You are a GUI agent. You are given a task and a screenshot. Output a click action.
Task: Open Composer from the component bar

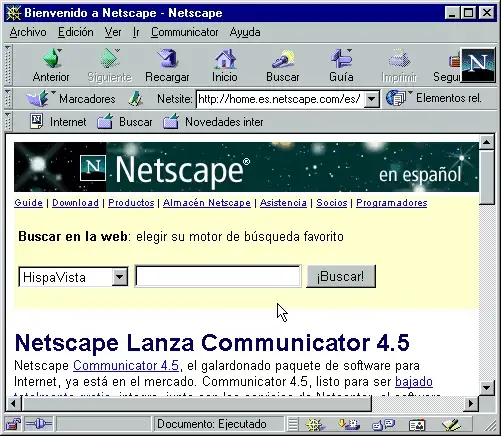pyautogui.click(x=451, y=425)
